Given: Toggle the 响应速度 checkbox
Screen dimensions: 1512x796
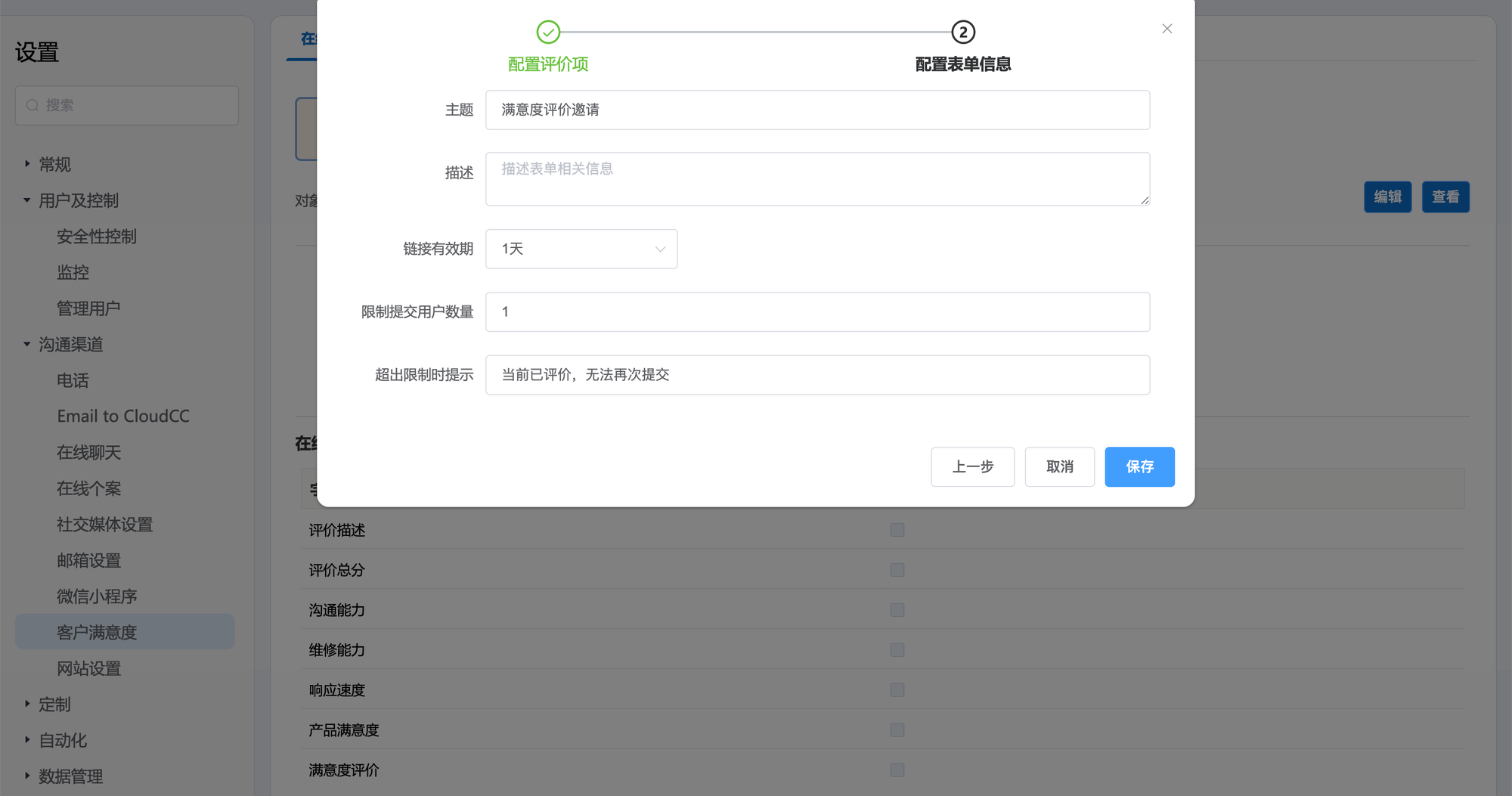Looking at the screenshot, I should pyautogui.click(x=897, y=690).
